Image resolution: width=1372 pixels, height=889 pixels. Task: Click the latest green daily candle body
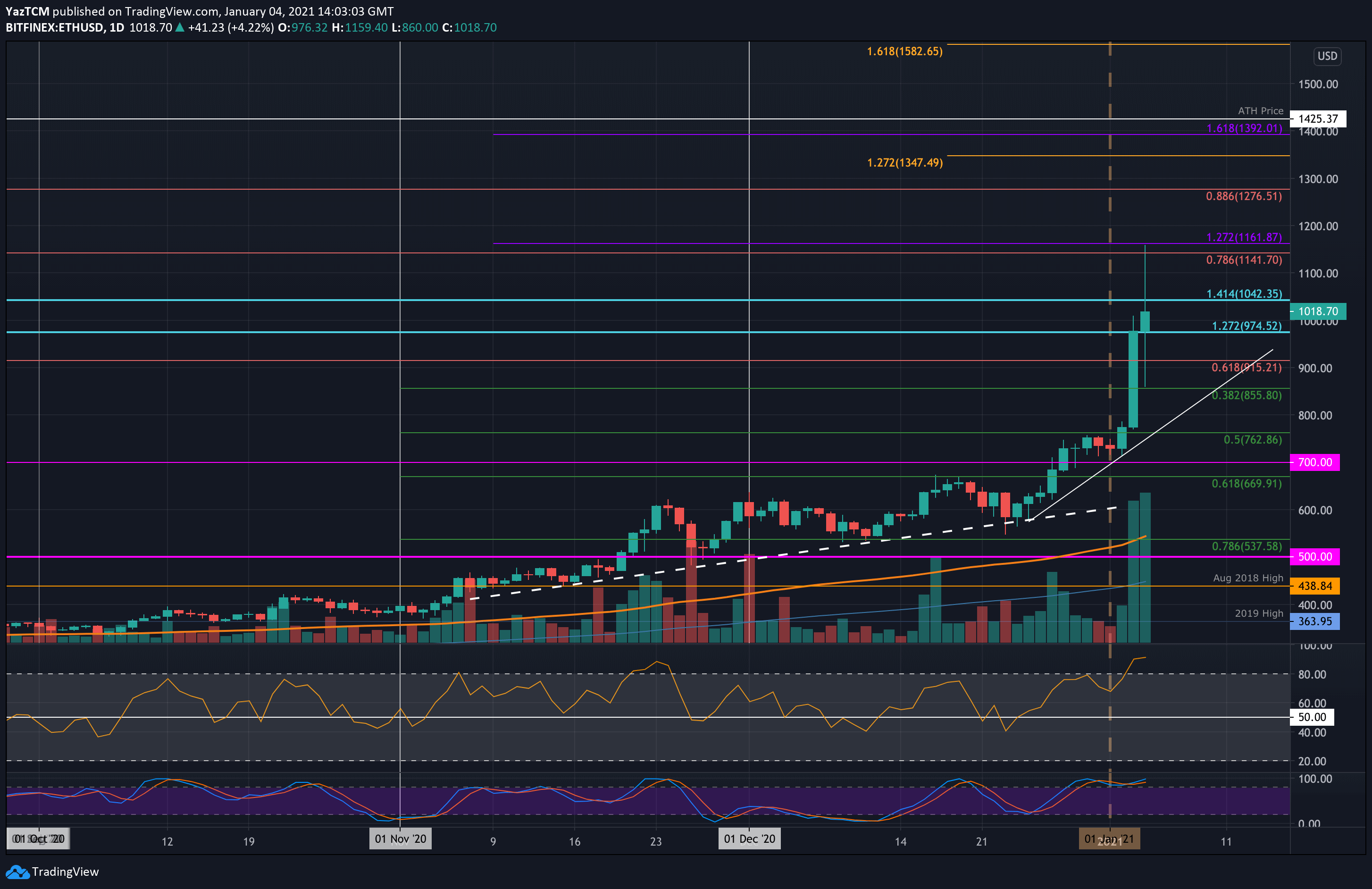(x=1145, y=322)
